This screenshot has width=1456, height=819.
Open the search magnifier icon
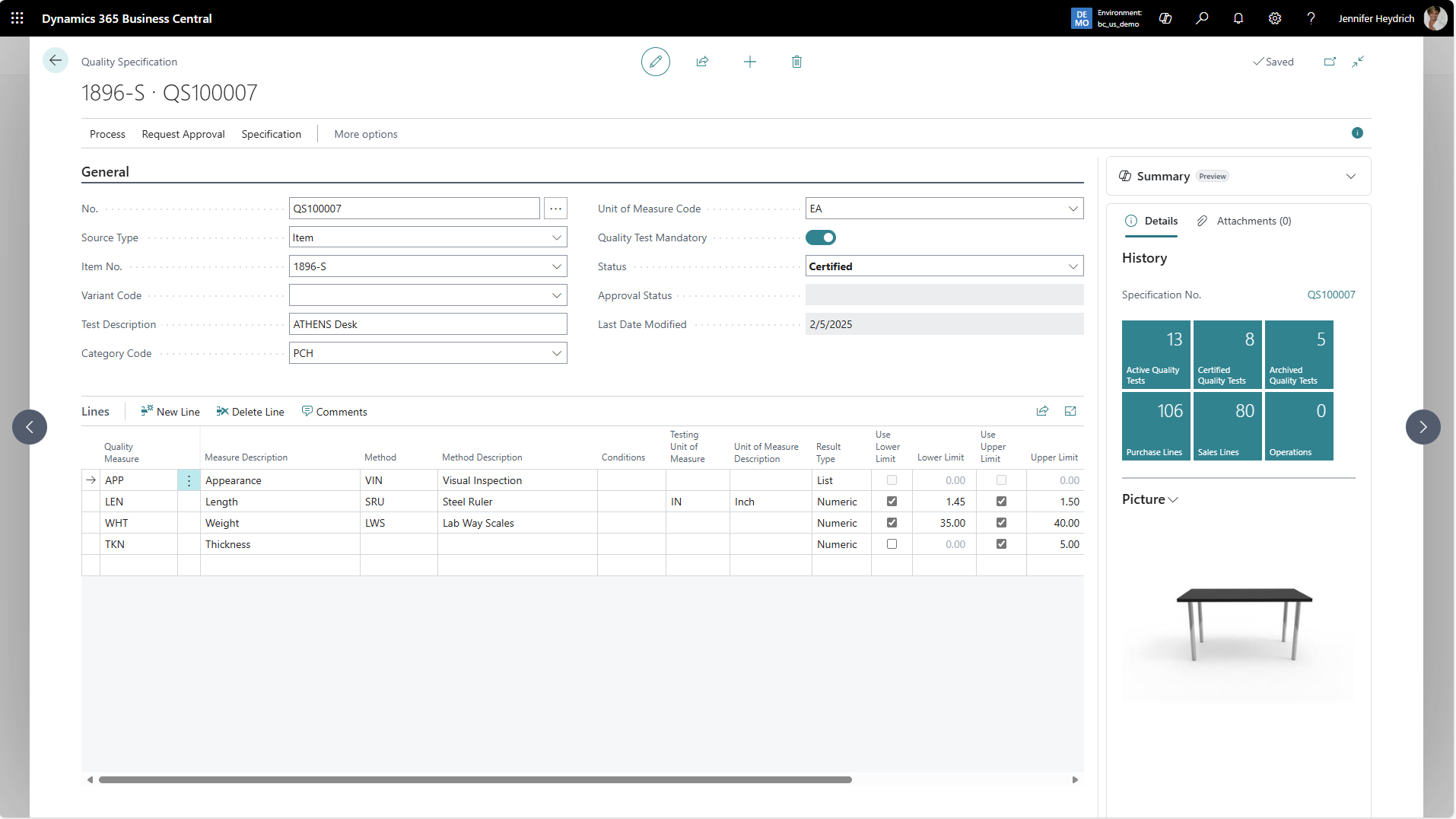pyautogui.click(x=1202, y=18)
